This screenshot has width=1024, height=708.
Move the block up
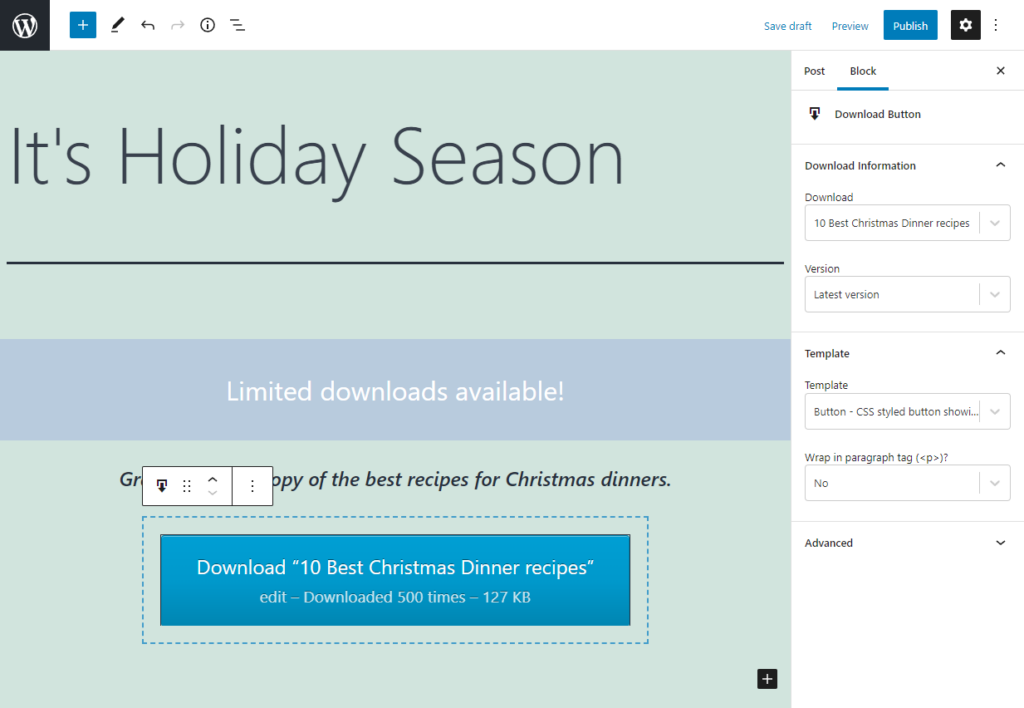[212, 479]
